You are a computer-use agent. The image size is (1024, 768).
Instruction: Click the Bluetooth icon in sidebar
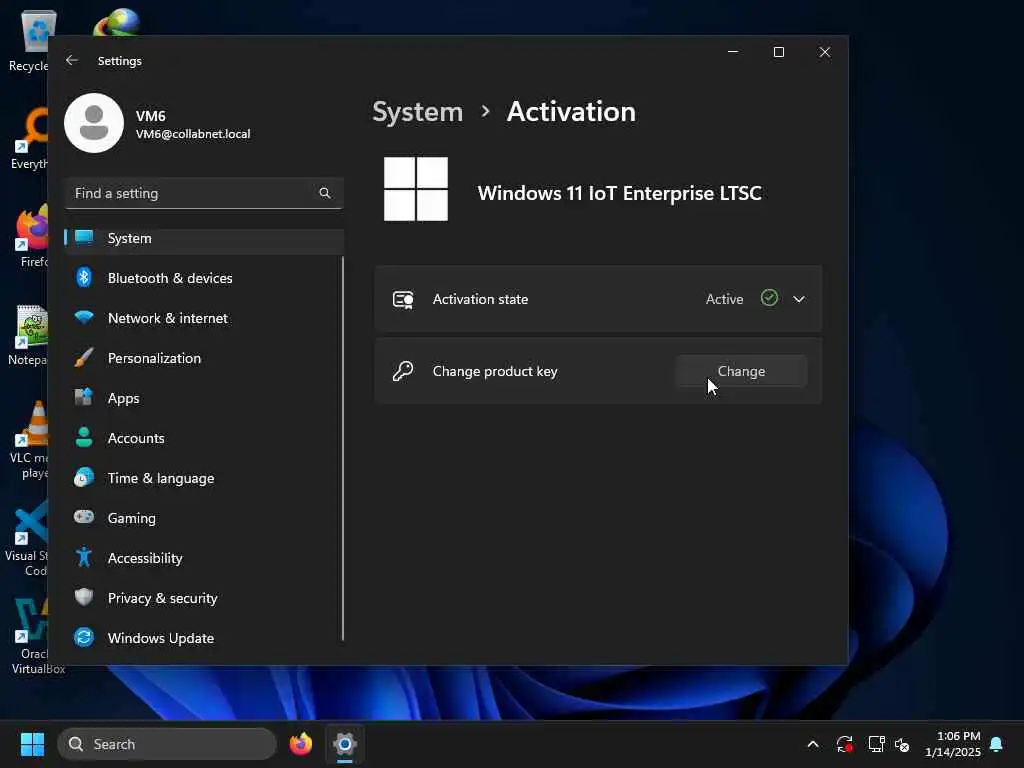(x=84, y=278)
